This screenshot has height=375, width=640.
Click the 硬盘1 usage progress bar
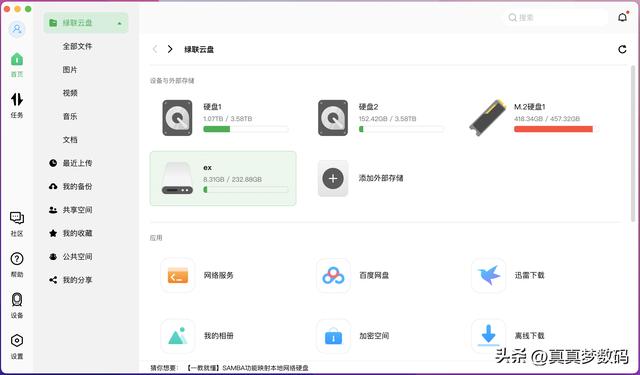pyautogui.click(x=246, y=129)
